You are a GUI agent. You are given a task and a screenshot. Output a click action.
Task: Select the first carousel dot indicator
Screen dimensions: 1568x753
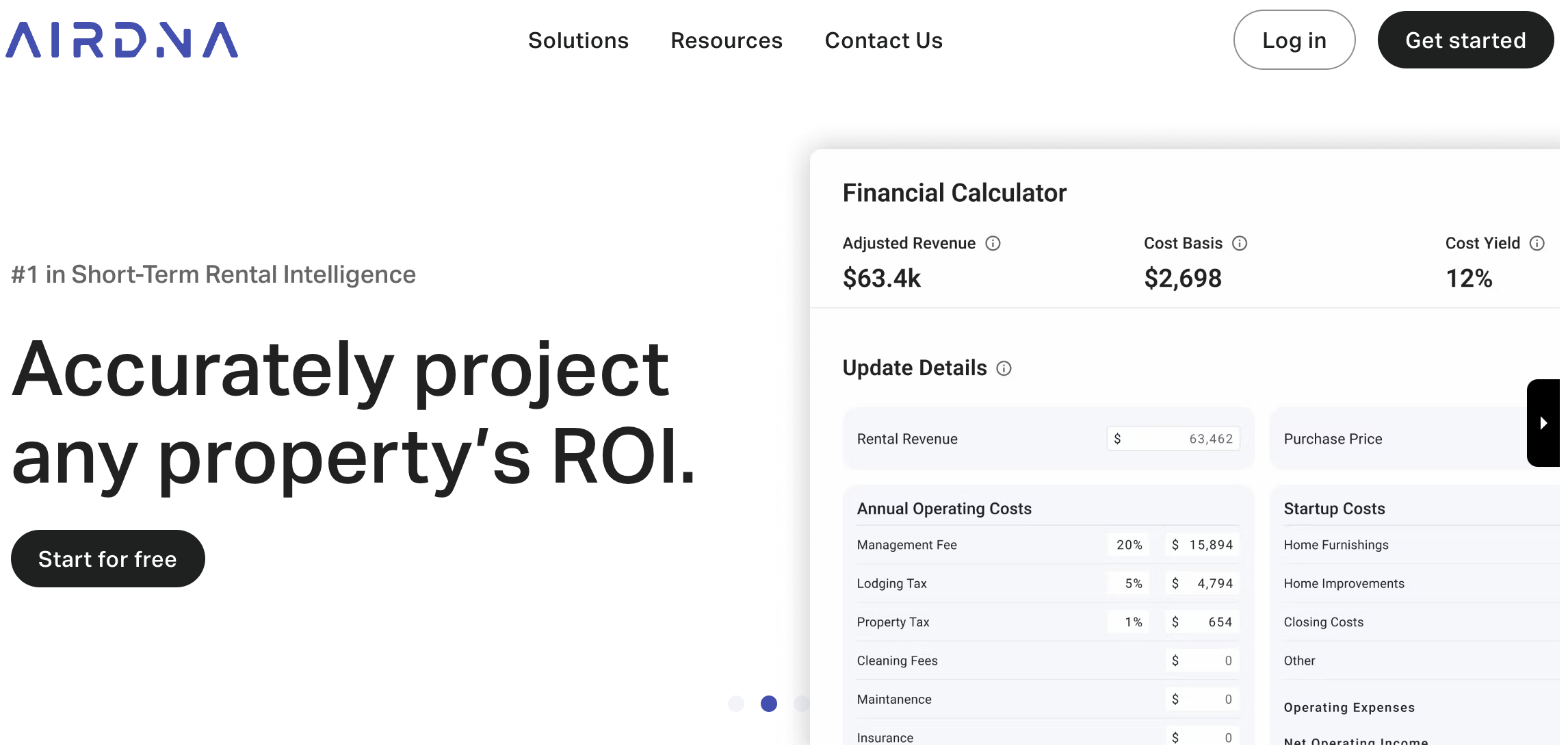pyautogui.click(x=737, y=704)
